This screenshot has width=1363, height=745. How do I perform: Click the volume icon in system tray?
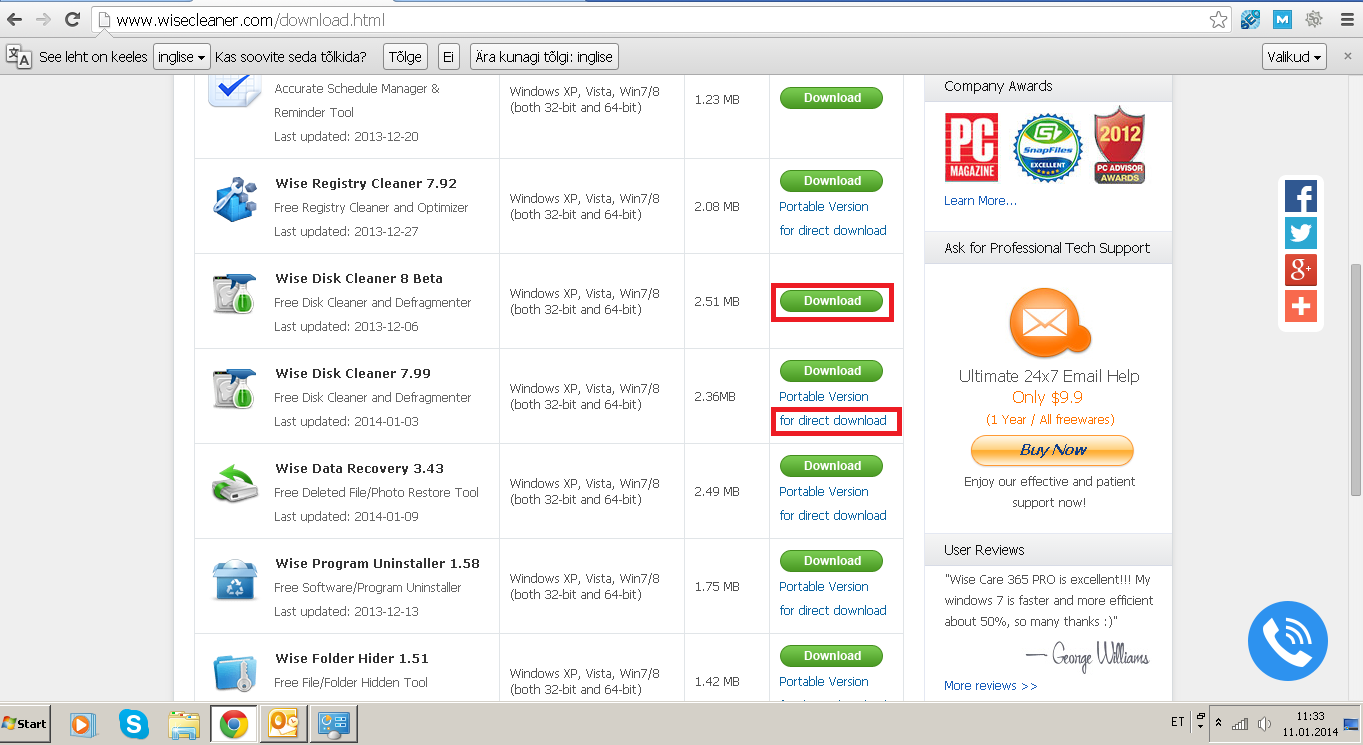click(1265, 724)
